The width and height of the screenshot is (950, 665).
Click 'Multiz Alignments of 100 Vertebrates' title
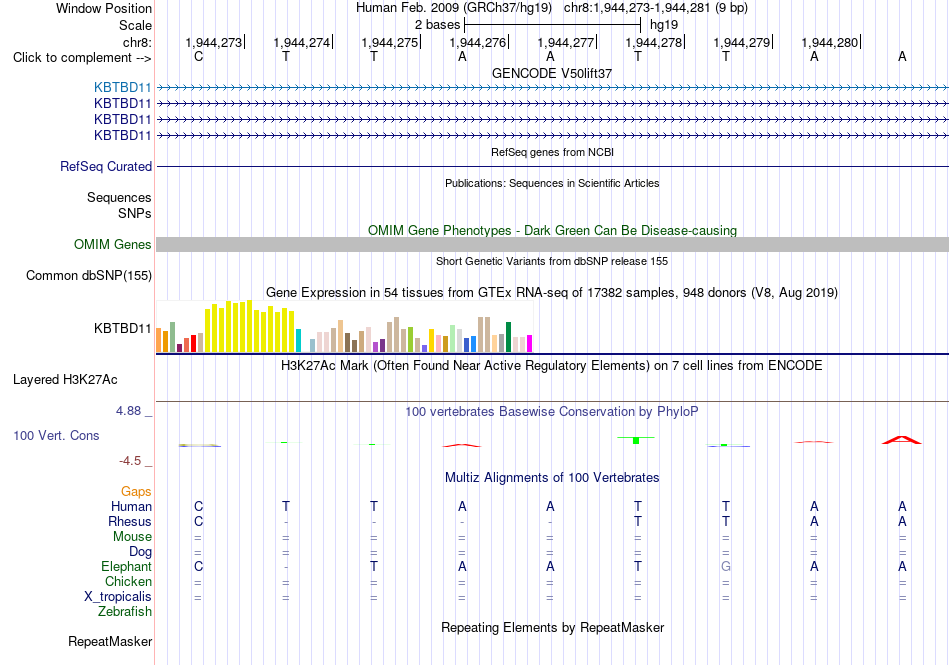click(x=552, y=477)
